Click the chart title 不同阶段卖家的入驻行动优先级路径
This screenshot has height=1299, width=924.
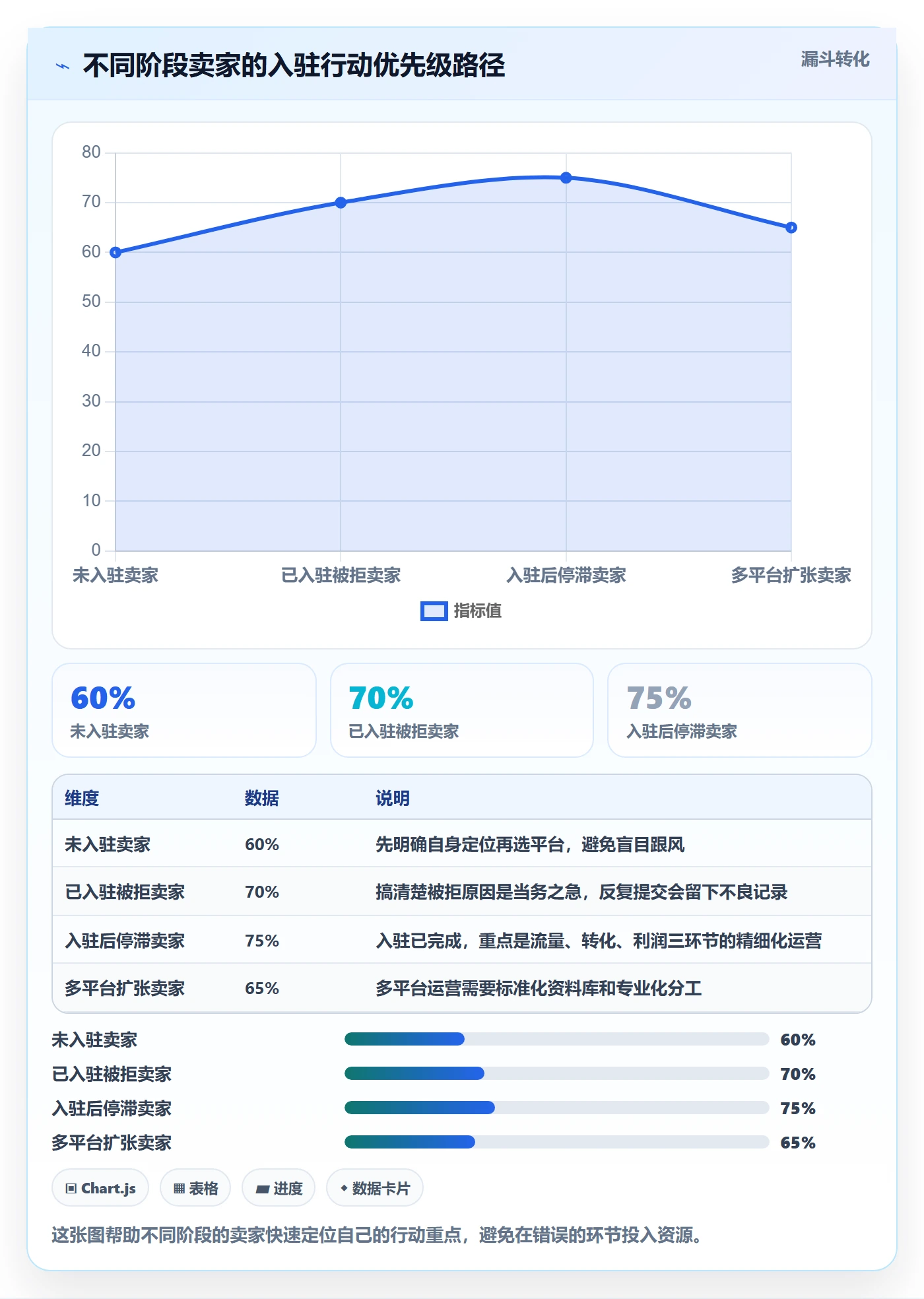coord(294,66)
